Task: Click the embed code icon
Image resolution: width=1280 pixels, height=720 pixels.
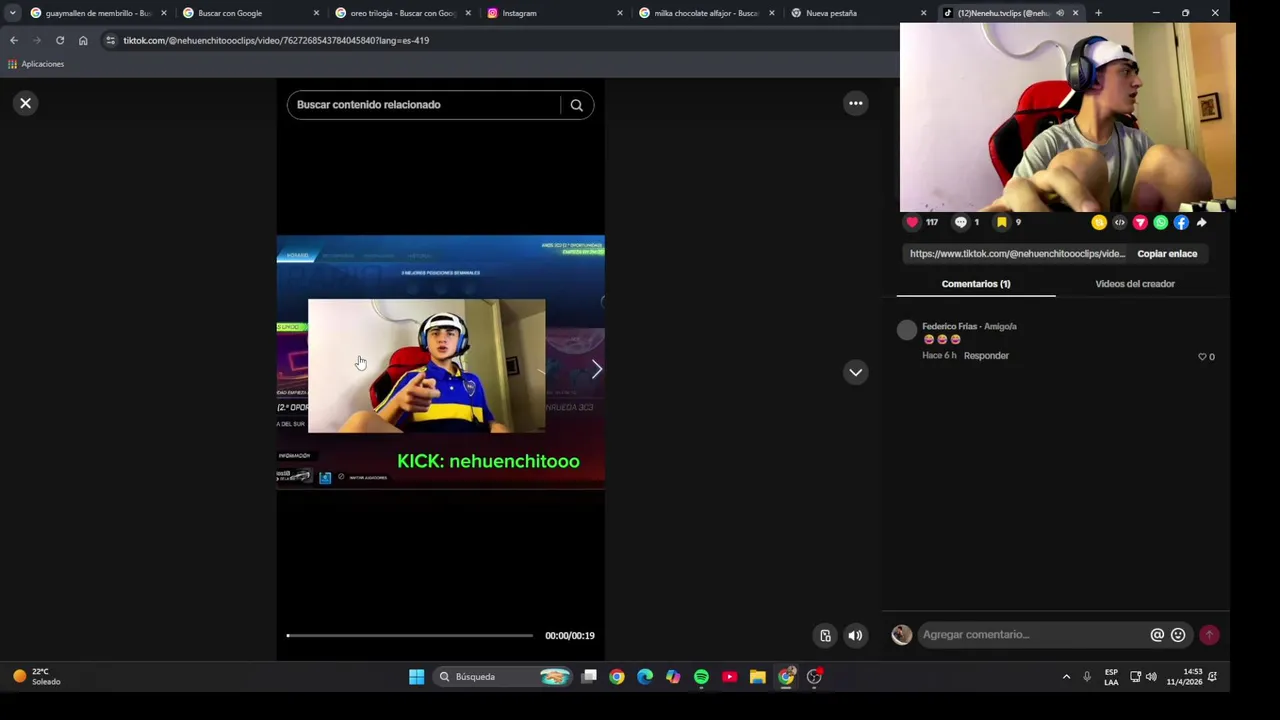Action: 1119,223
